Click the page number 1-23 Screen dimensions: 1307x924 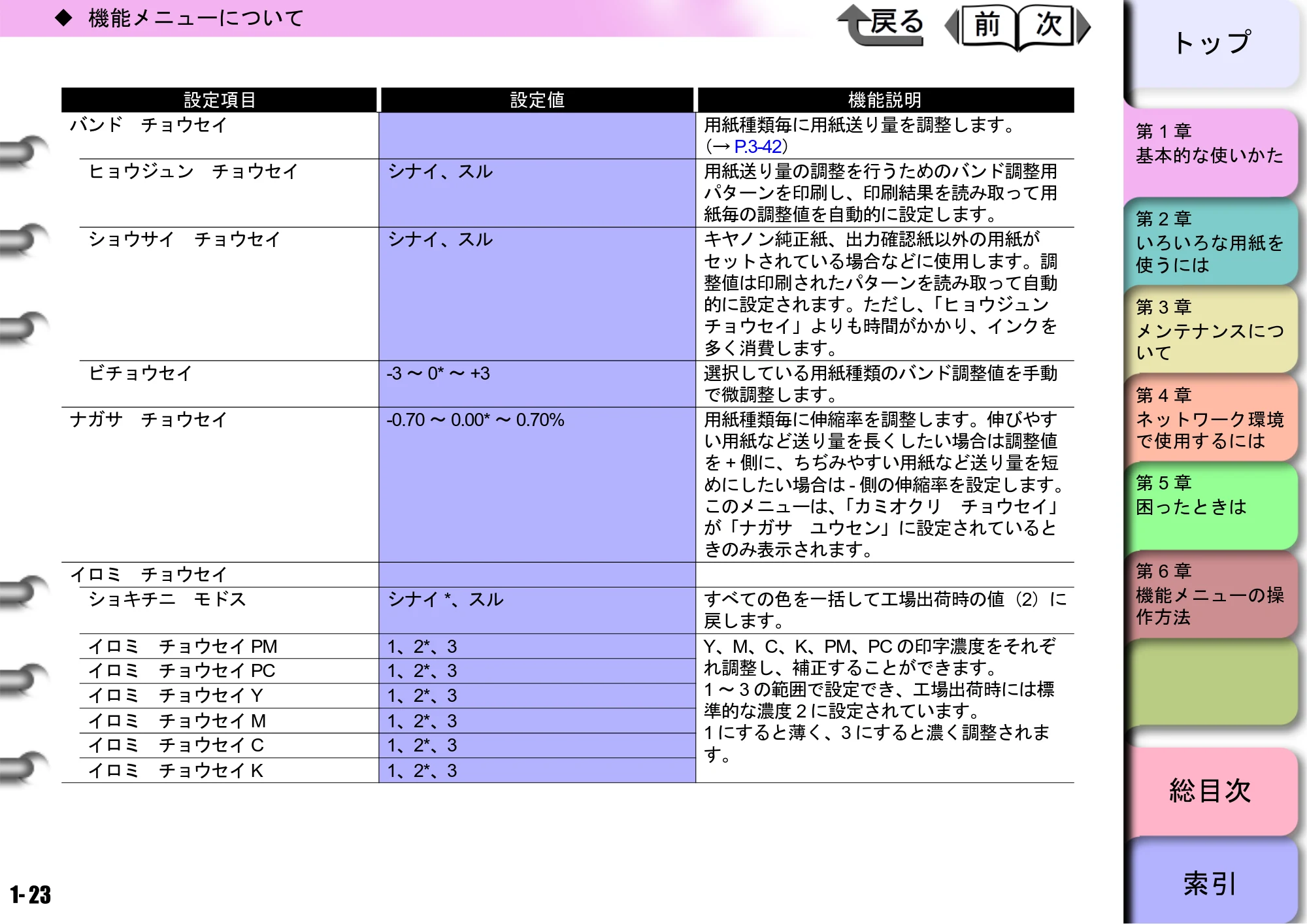(x=30, y=895)
